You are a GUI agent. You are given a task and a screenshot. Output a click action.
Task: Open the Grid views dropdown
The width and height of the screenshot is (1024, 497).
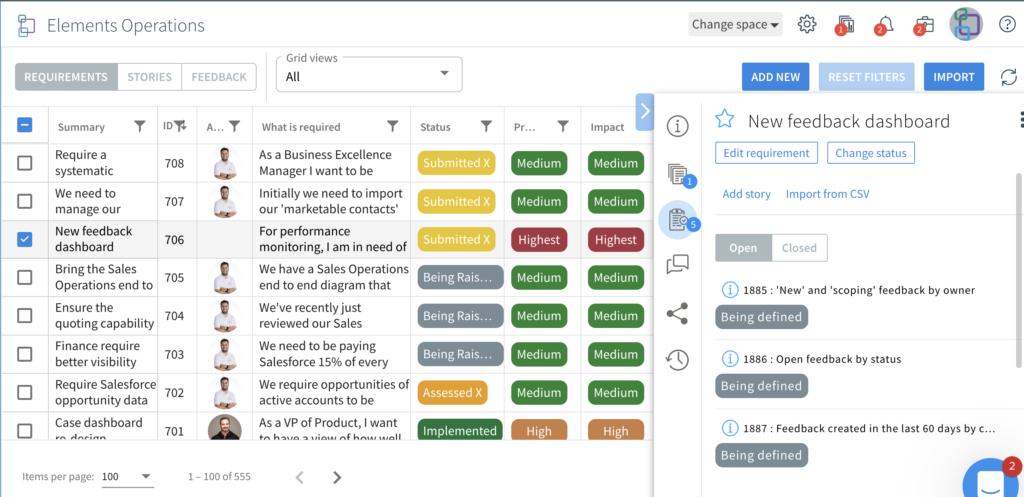[x=369, y=75]
